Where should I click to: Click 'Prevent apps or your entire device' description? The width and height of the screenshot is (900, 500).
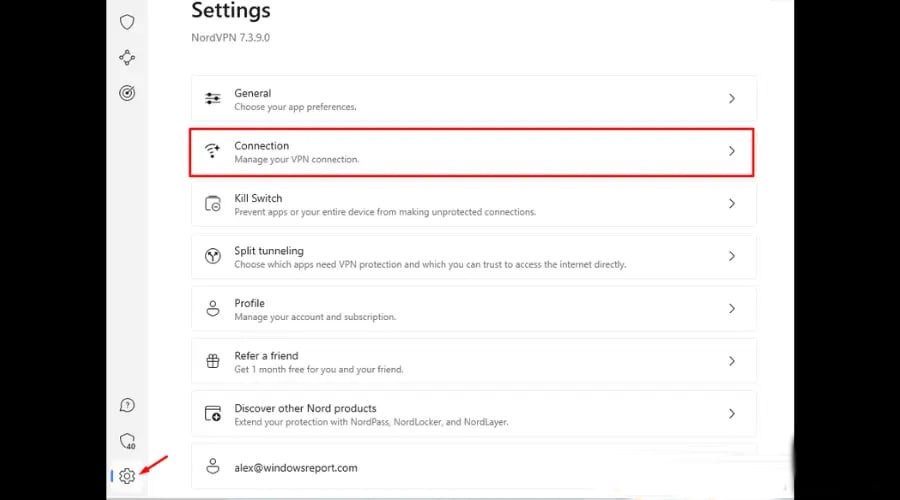[x=385, y=212]
